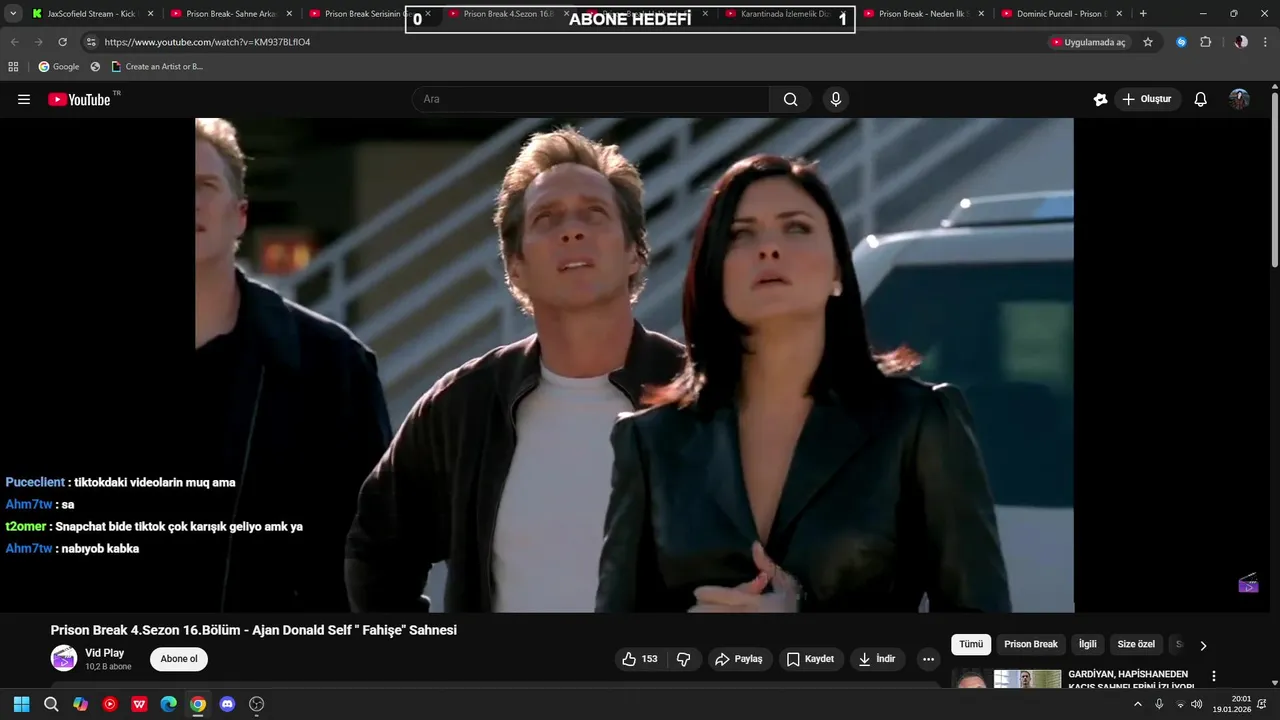Open the YouTube account avatar menu

click(1239, 99)
